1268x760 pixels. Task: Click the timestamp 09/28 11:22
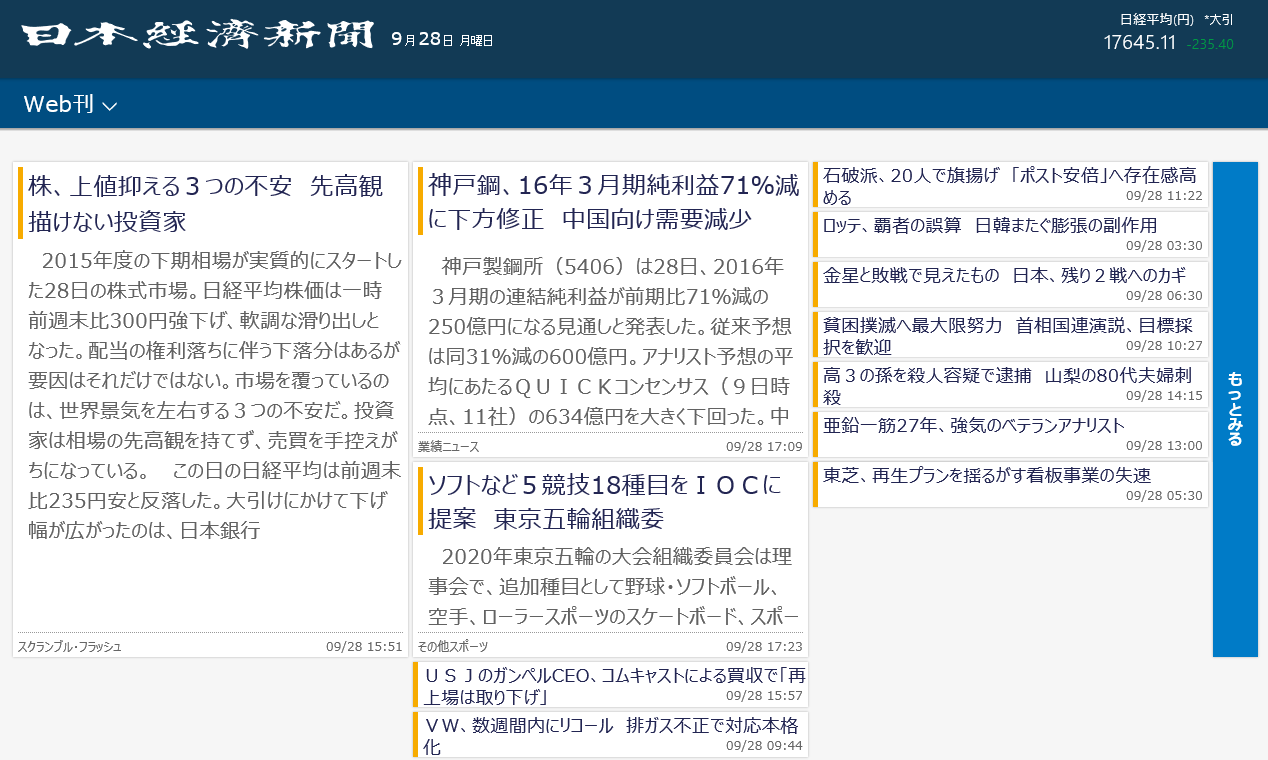[x=1164, y=196]
